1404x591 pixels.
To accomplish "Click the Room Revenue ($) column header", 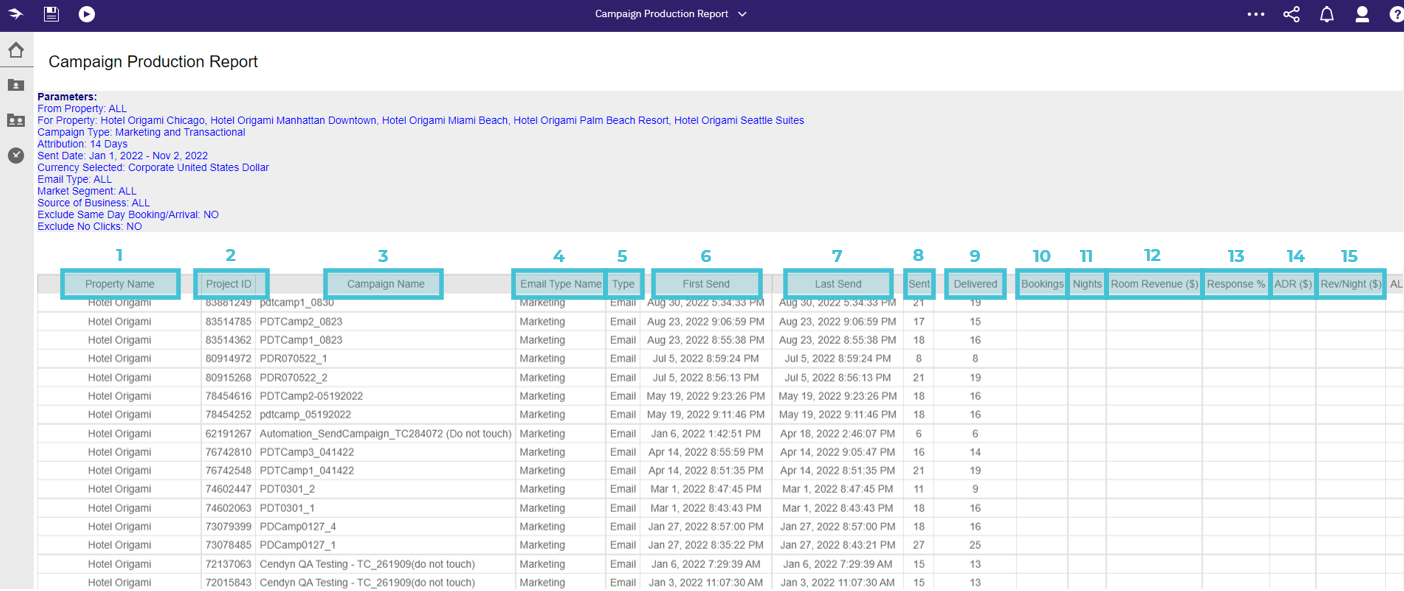I will pyautogui.click(x=1154, y=284).
